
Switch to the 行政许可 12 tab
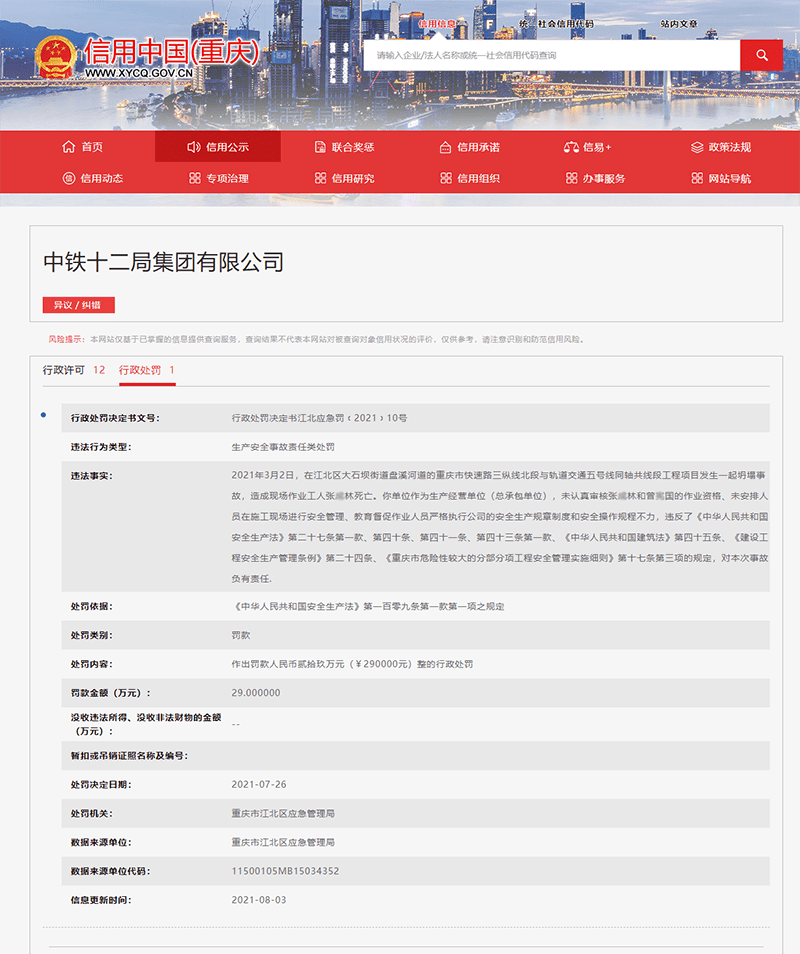74,370
